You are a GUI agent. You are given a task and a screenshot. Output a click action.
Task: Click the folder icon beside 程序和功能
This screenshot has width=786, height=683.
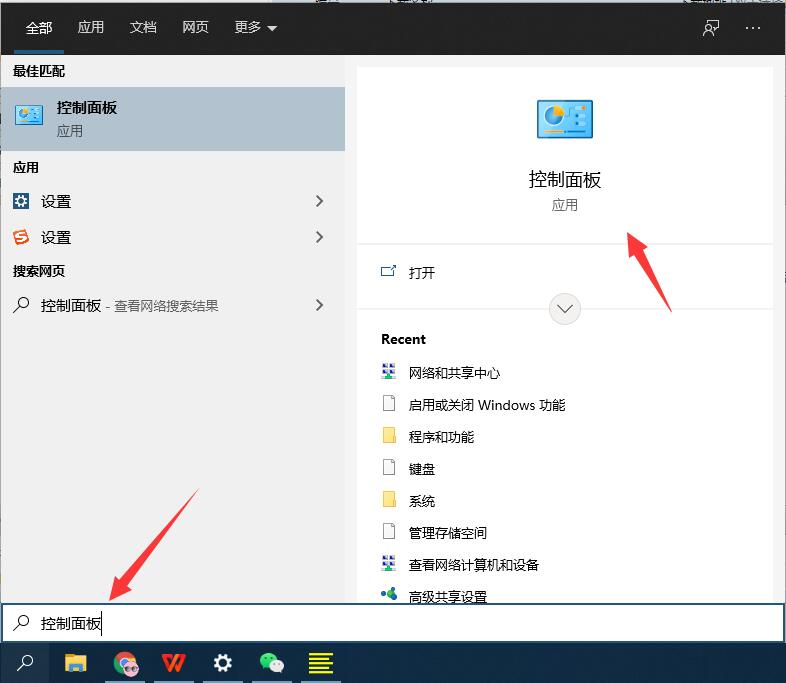coord(389,435)
